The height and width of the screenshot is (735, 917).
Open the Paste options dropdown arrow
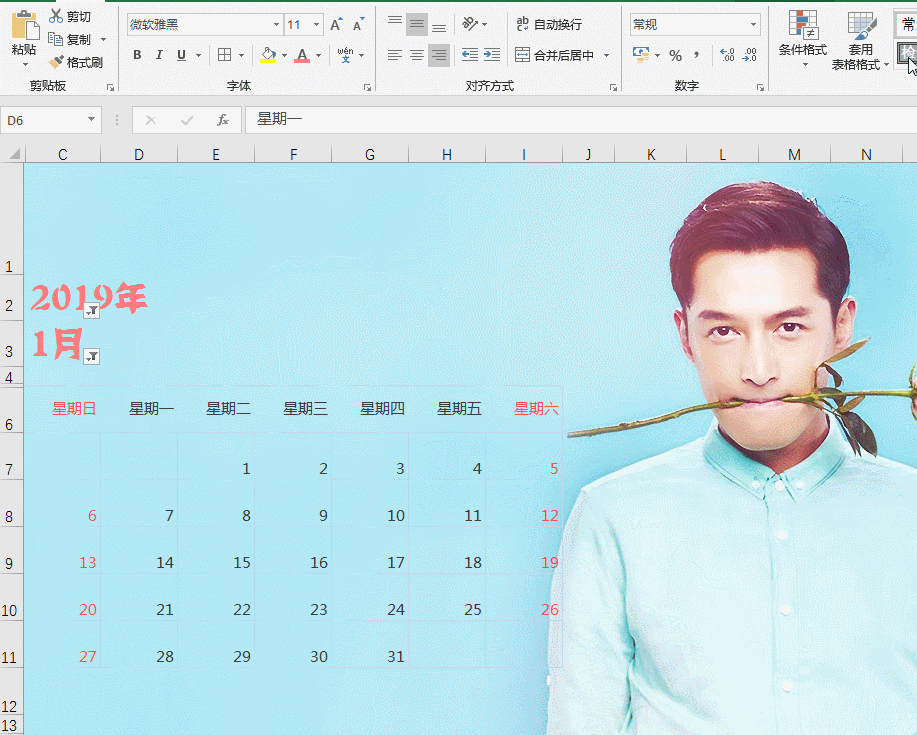[25, 64]
